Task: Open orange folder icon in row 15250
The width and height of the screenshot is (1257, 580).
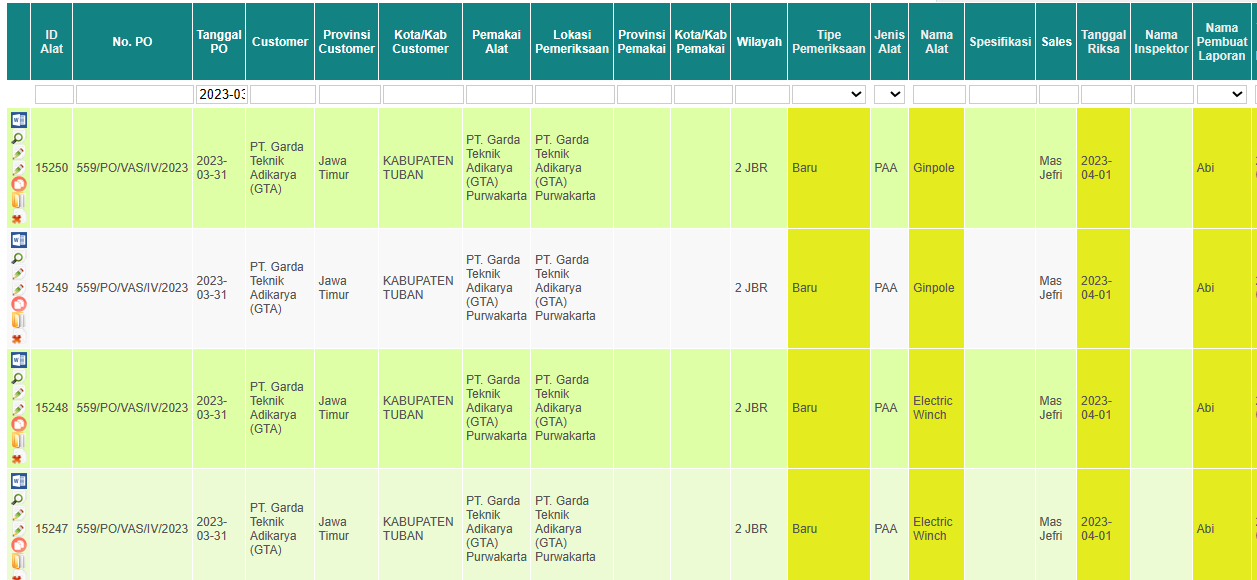Action: 18,202
